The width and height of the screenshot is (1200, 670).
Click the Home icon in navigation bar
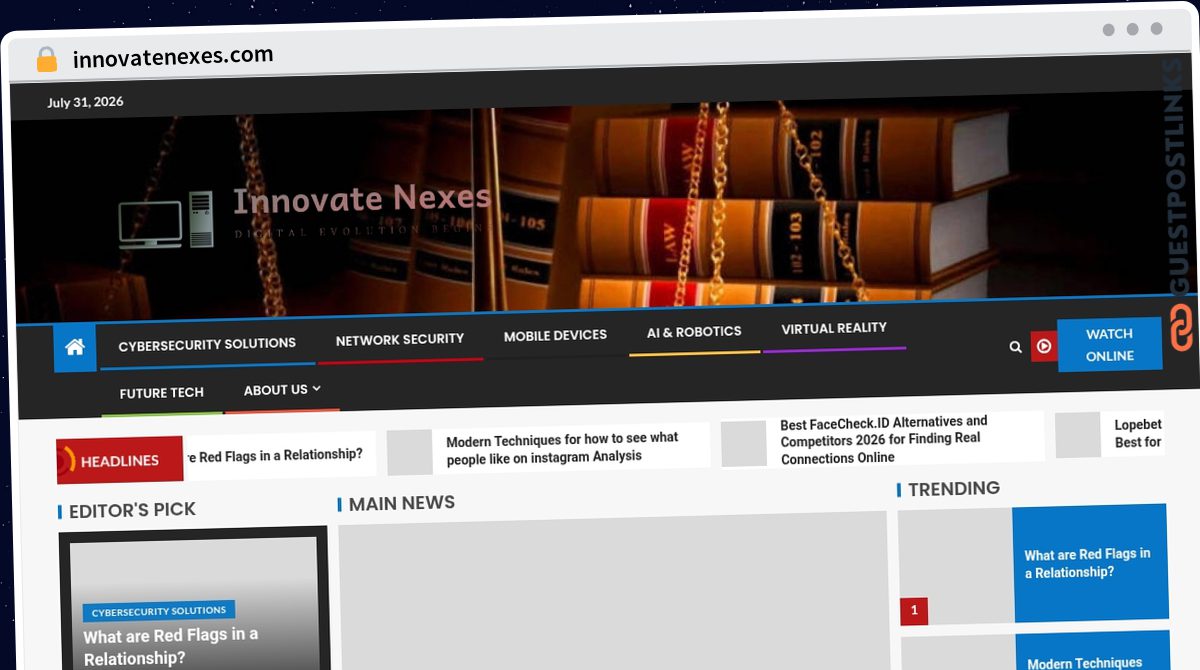pyautogui.click(x=75, y=348)
